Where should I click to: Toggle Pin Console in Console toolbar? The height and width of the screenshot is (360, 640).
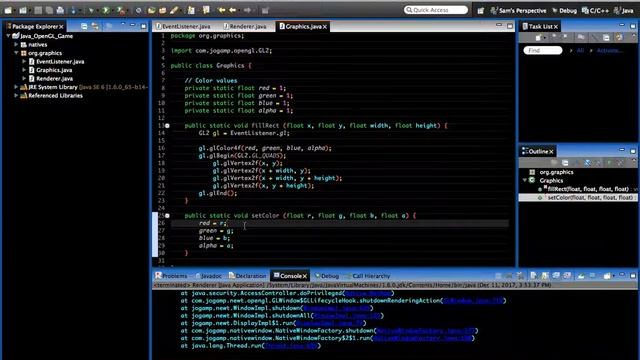point(580,276)
